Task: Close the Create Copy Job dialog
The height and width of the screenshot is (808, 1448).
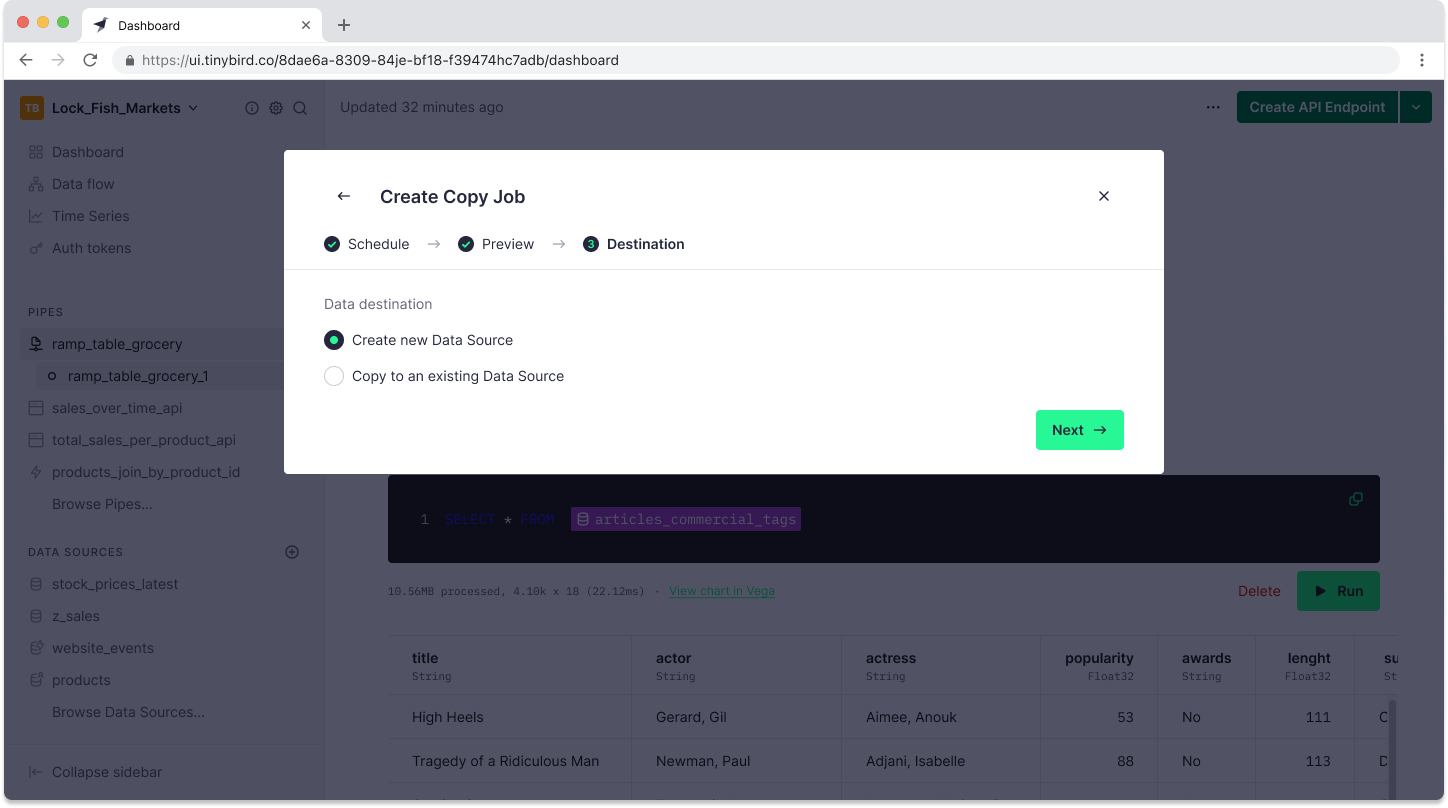Action: (x=1104, y=196)
